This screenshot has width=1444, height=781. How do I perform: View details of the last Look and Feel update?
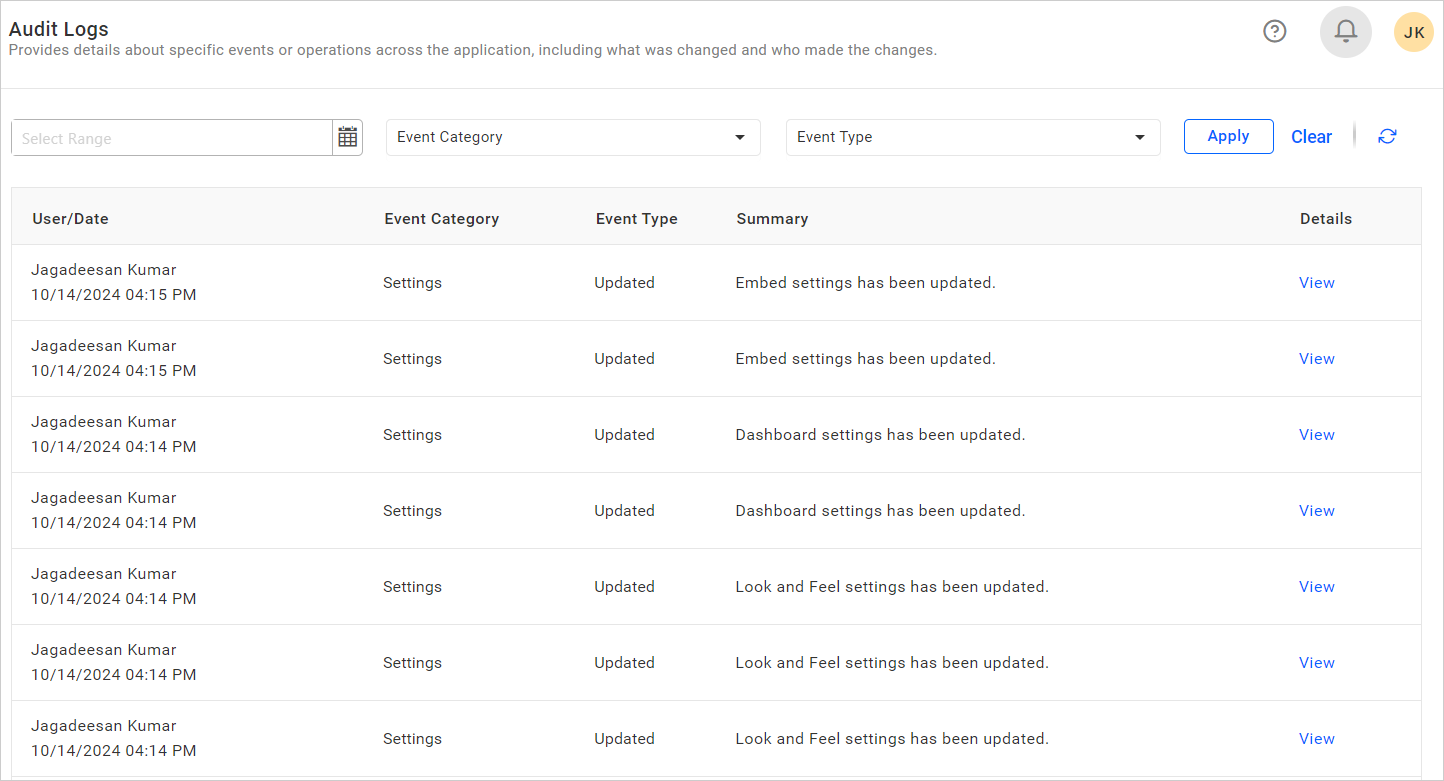tap(1316, 738)
